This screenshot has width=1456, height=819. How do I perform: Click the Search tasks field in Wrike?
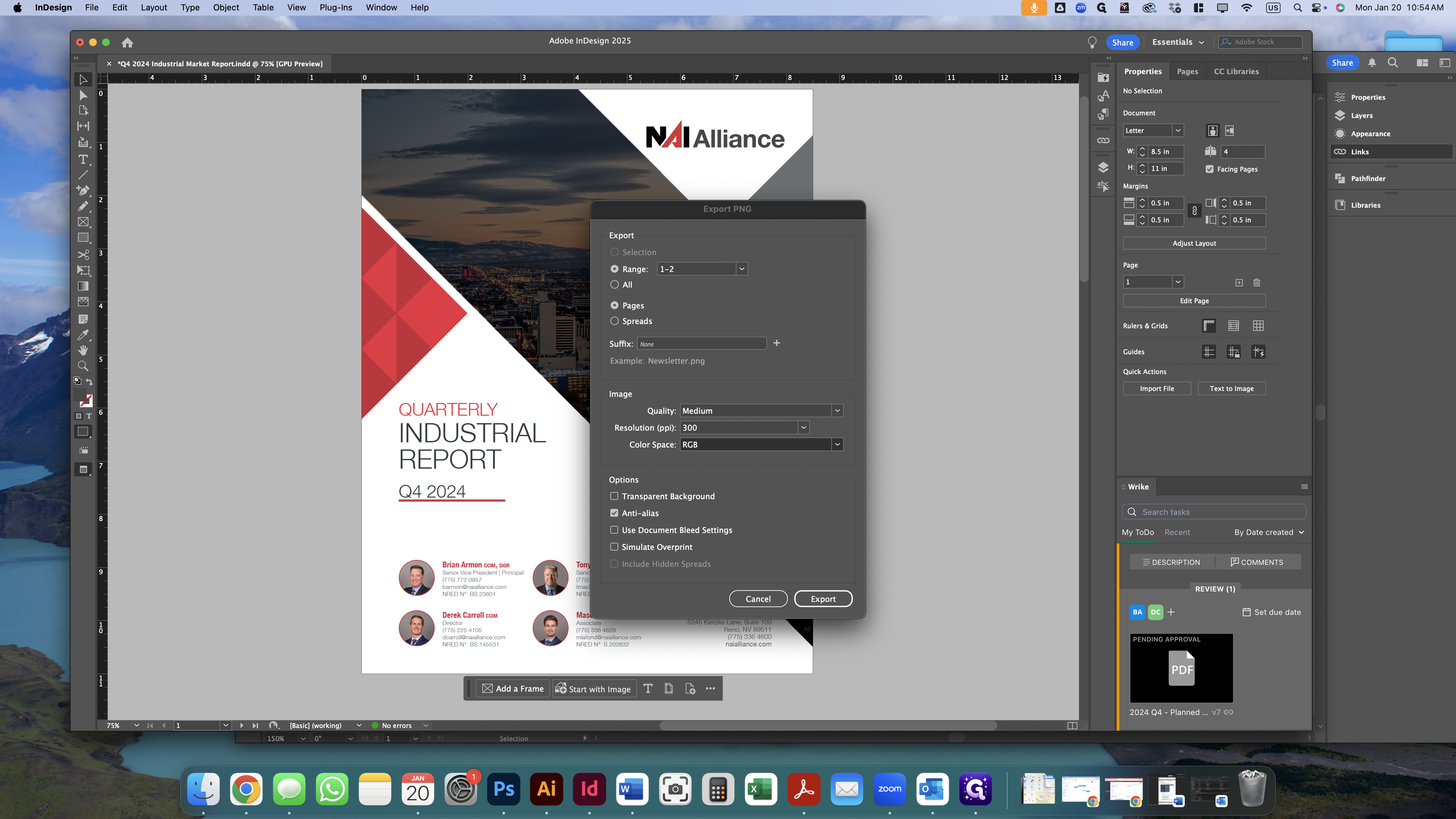[x=1214, y=512]
